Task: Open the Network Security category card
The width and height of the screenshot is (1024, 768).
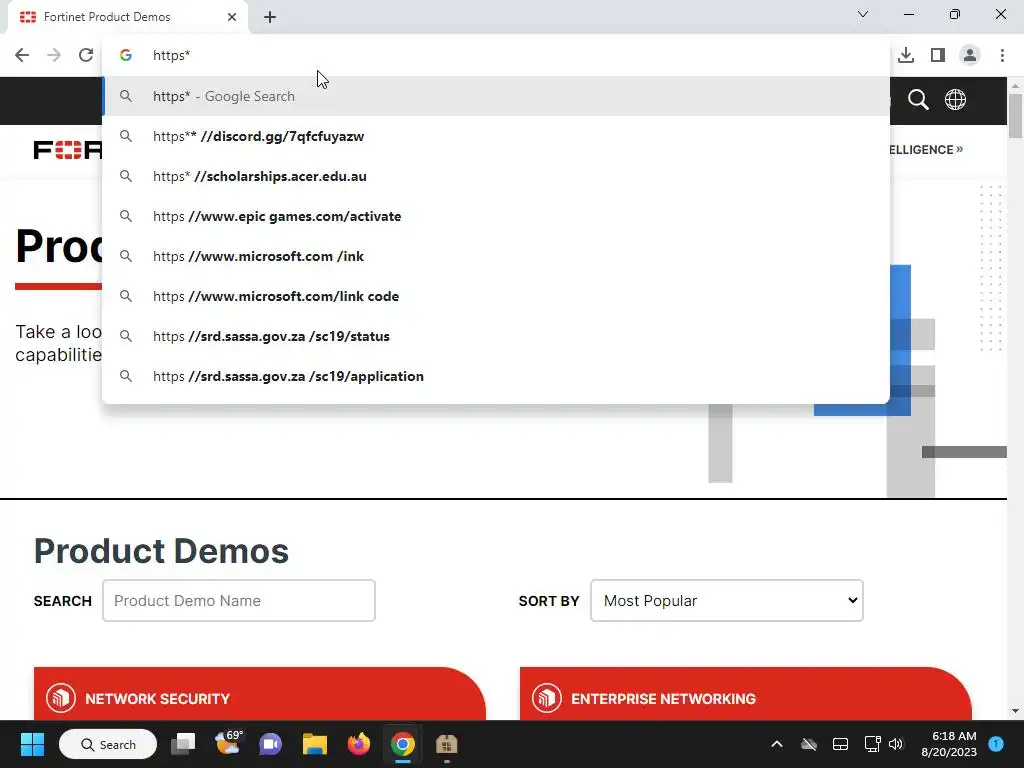Action: [259, 694]
